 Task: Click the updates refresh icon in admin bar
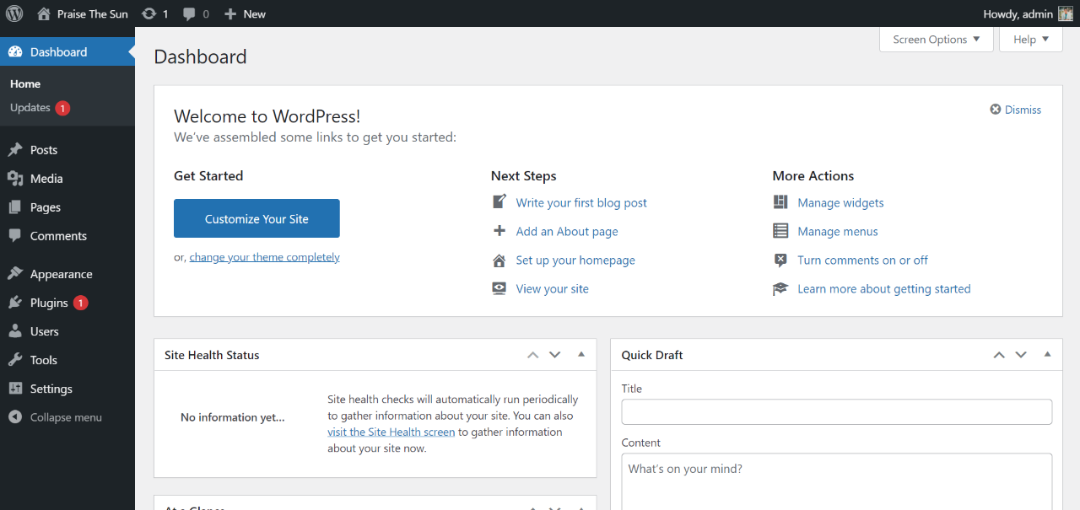click(x=149, y=14)
